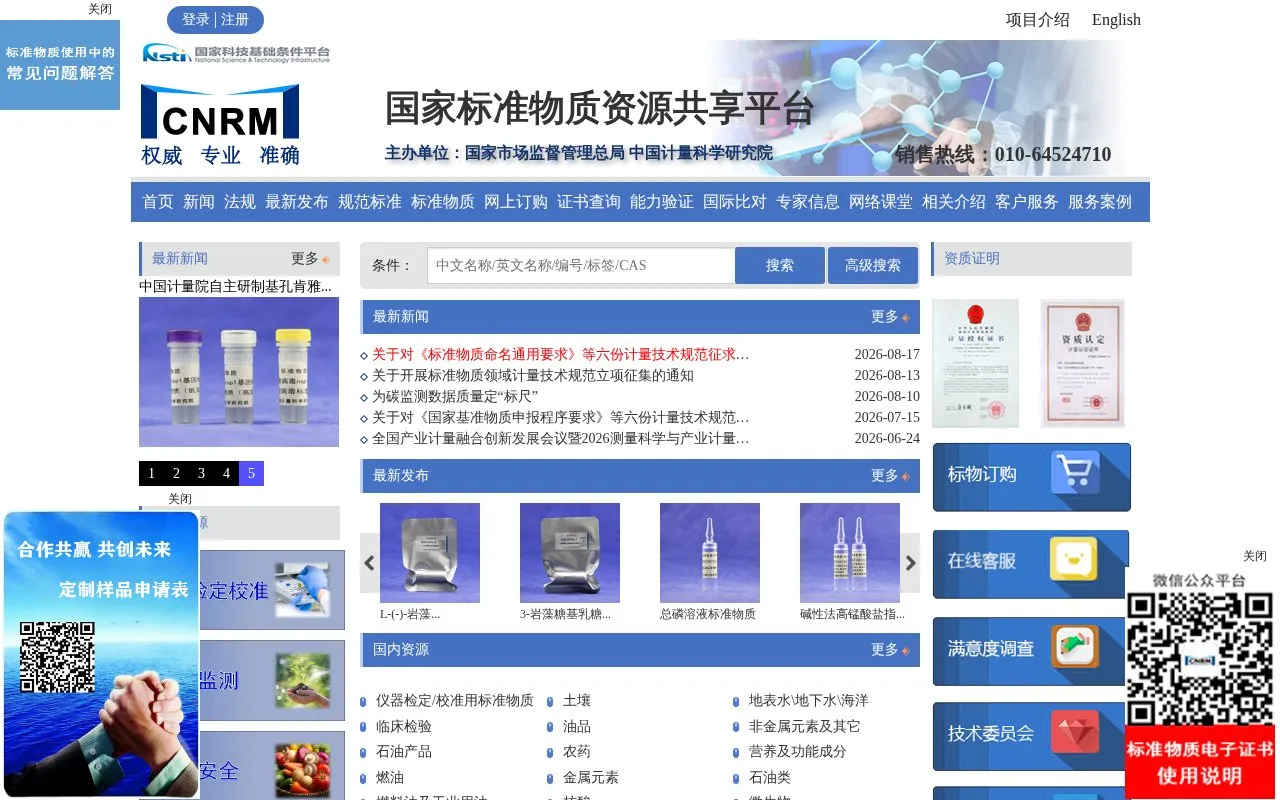
Task: Switch language to English
Action: coord(1116,20)
